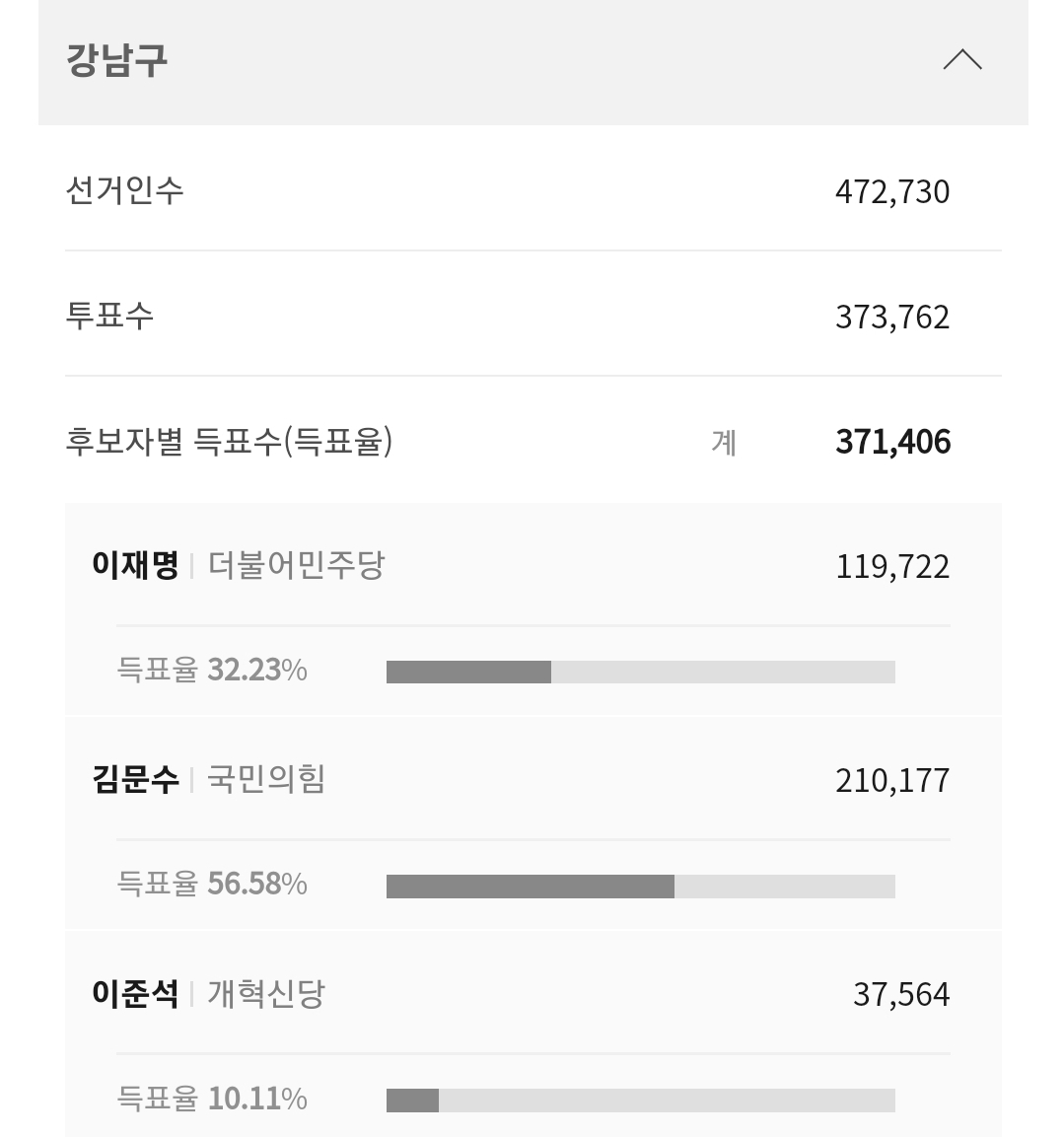Select candidate name 이준석
This screenshot has width=1064, height=1137.
click(135, 993)
